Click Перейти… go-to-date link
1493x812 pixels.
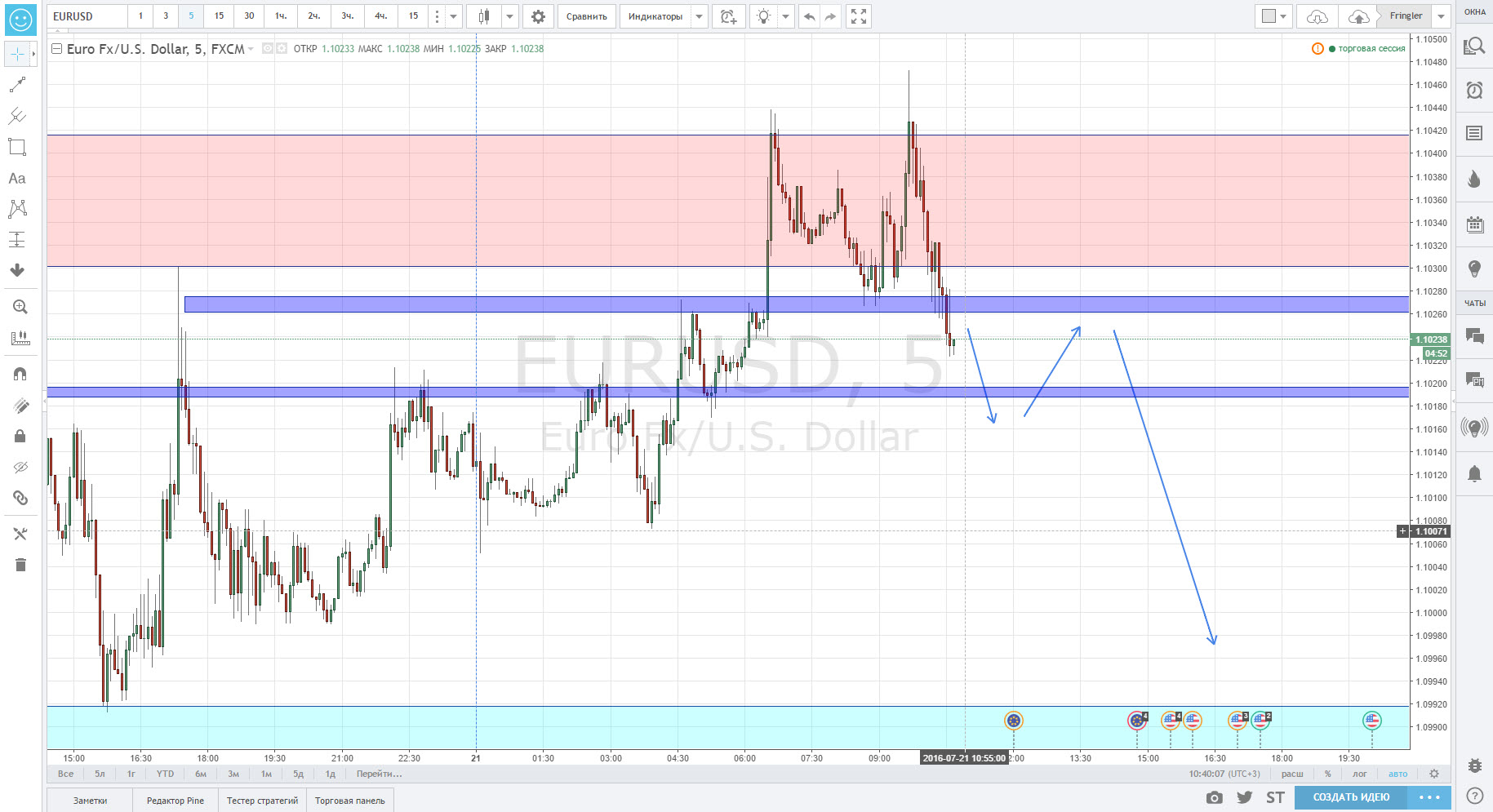(379, 774)
